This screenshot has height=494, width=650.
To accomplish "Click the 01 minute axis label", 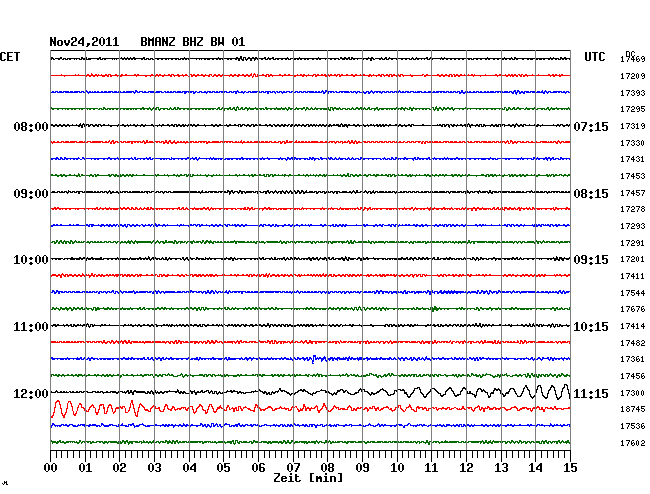I will tap(85, 468).
